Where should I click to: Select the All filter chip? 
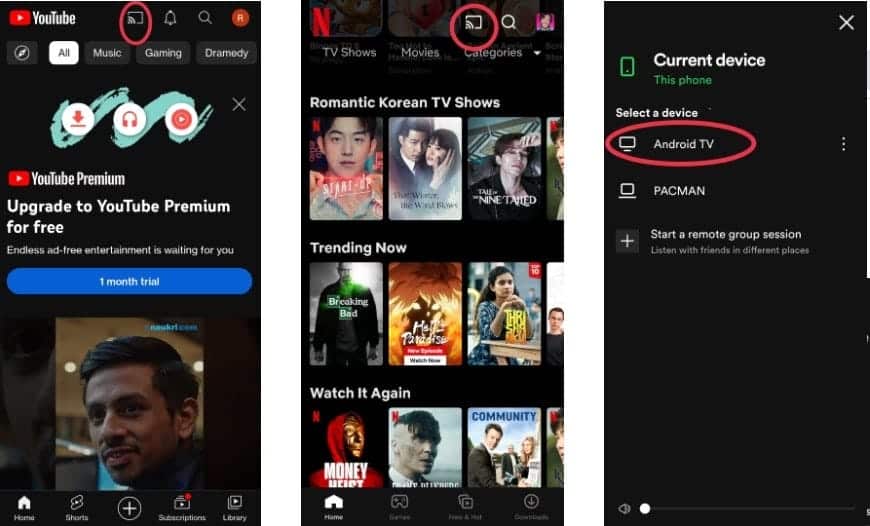coord(64,53)
